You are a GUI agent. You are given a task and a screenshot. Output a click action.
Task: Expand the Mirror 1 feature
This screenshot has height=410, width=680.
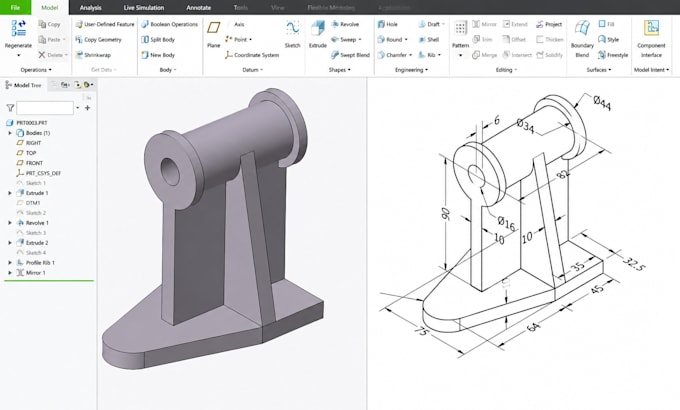click(x=10, y=272)
